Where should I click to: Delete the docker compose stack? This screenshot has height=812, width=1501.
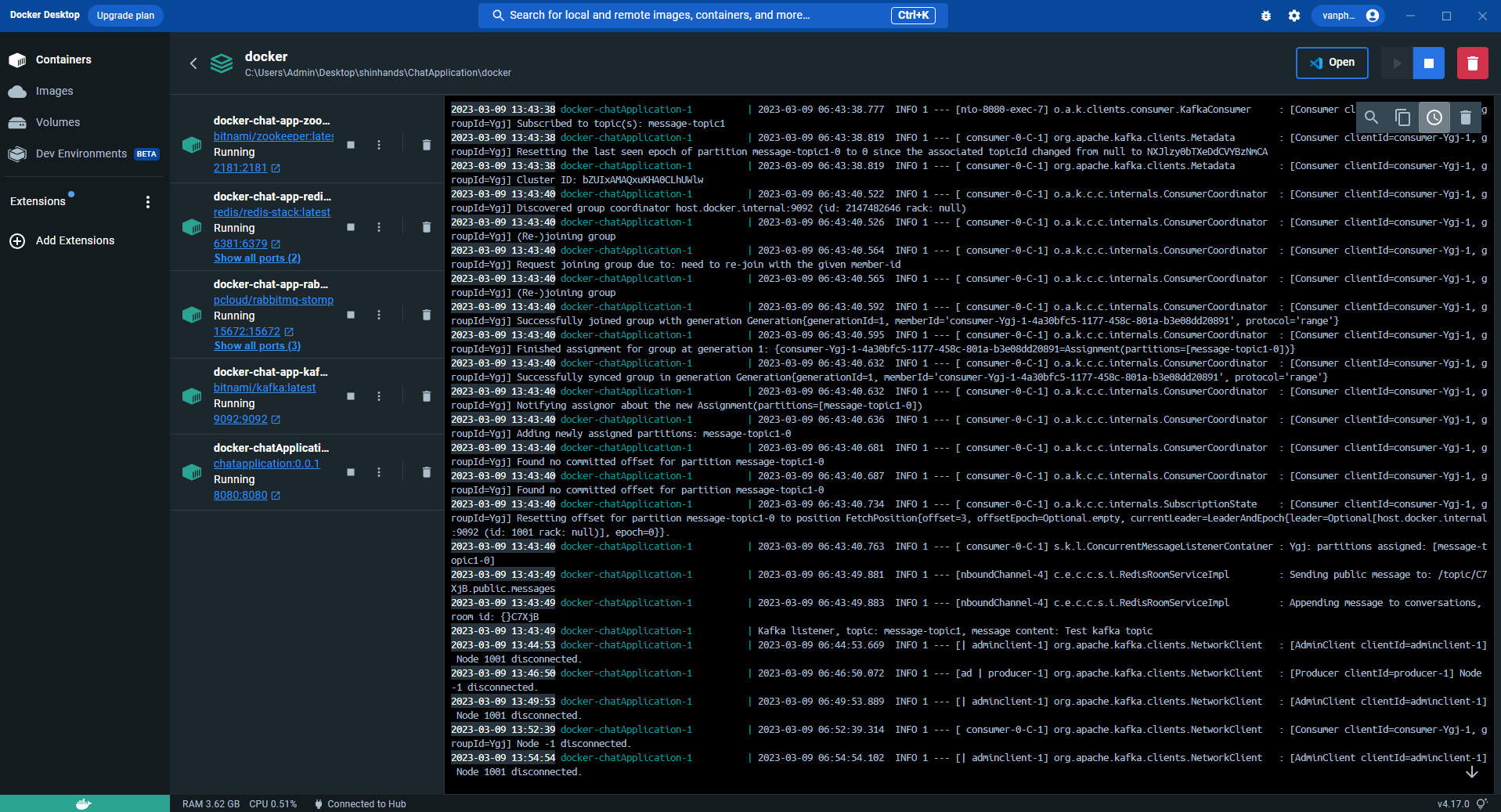(x=1473, y=63)
